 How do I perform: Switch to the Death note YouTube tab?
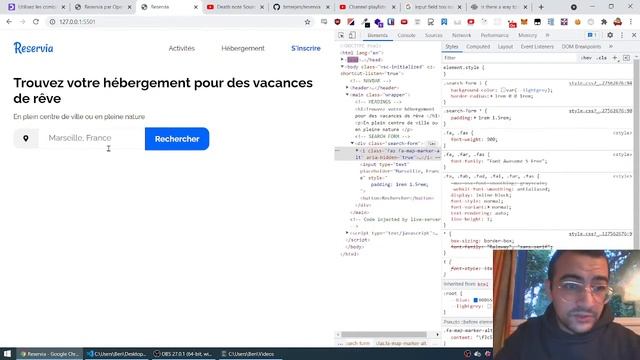(x=235, y=7)
